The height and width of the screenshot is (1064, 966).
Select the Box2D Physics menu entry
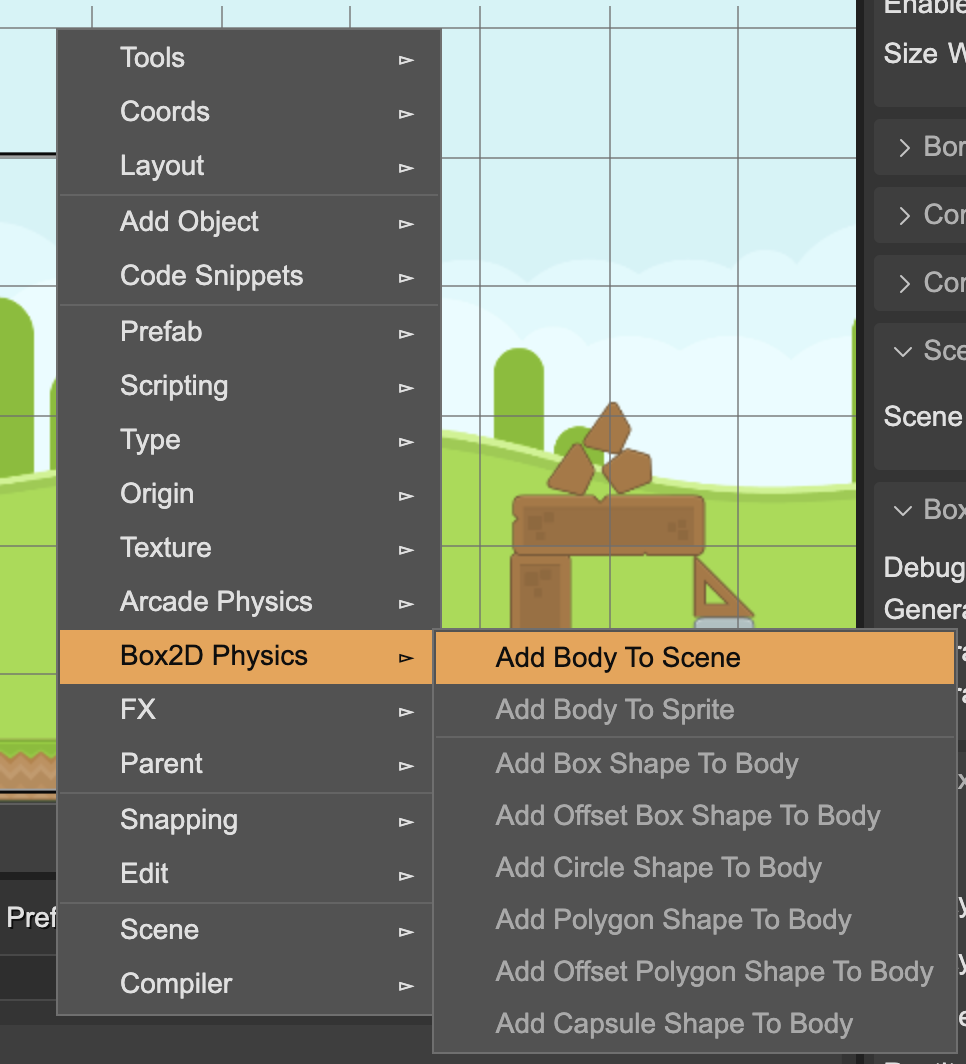(x=246, y=657)
